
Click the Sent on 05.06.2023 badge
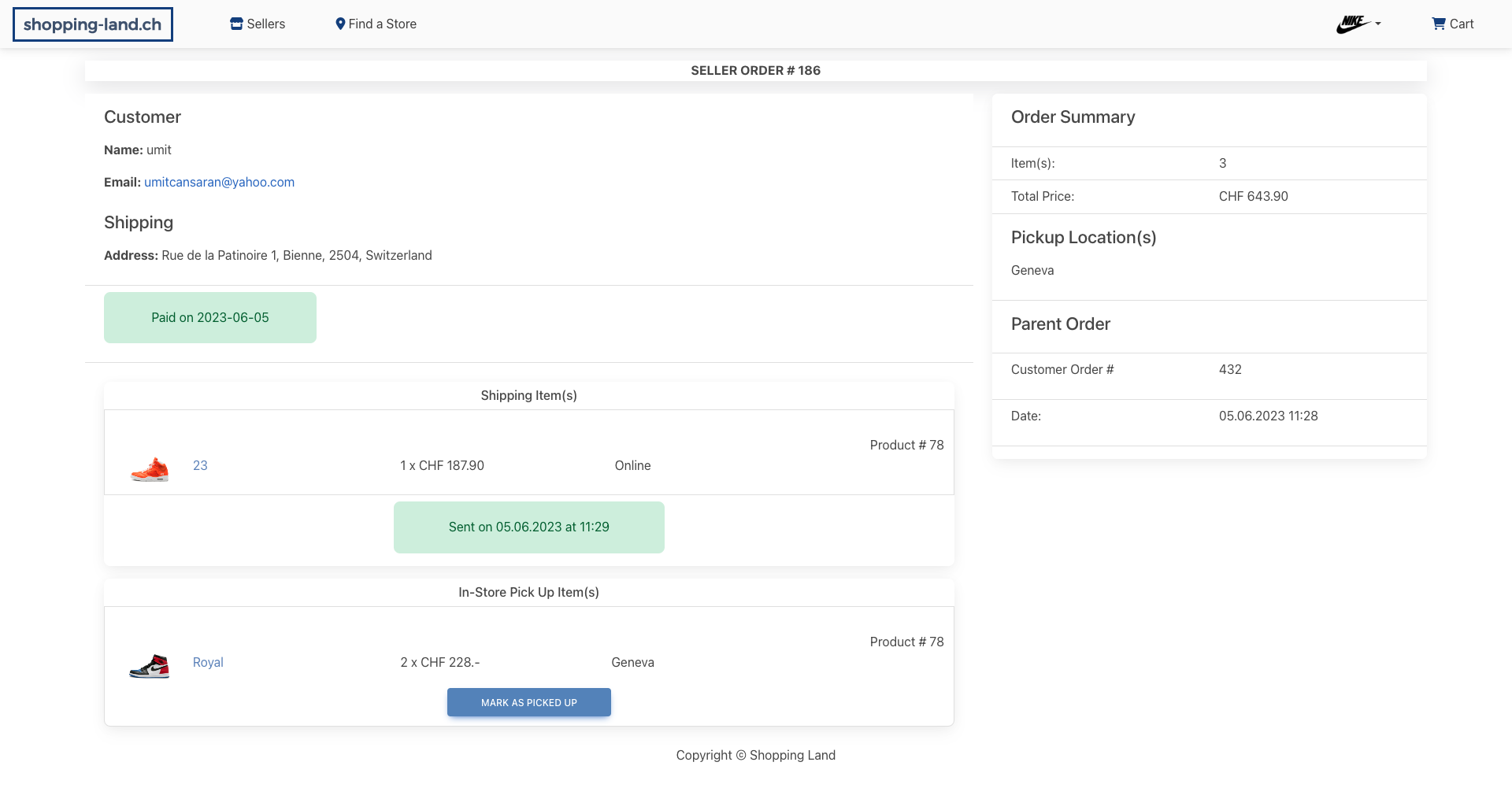click(x=528, y=527)
